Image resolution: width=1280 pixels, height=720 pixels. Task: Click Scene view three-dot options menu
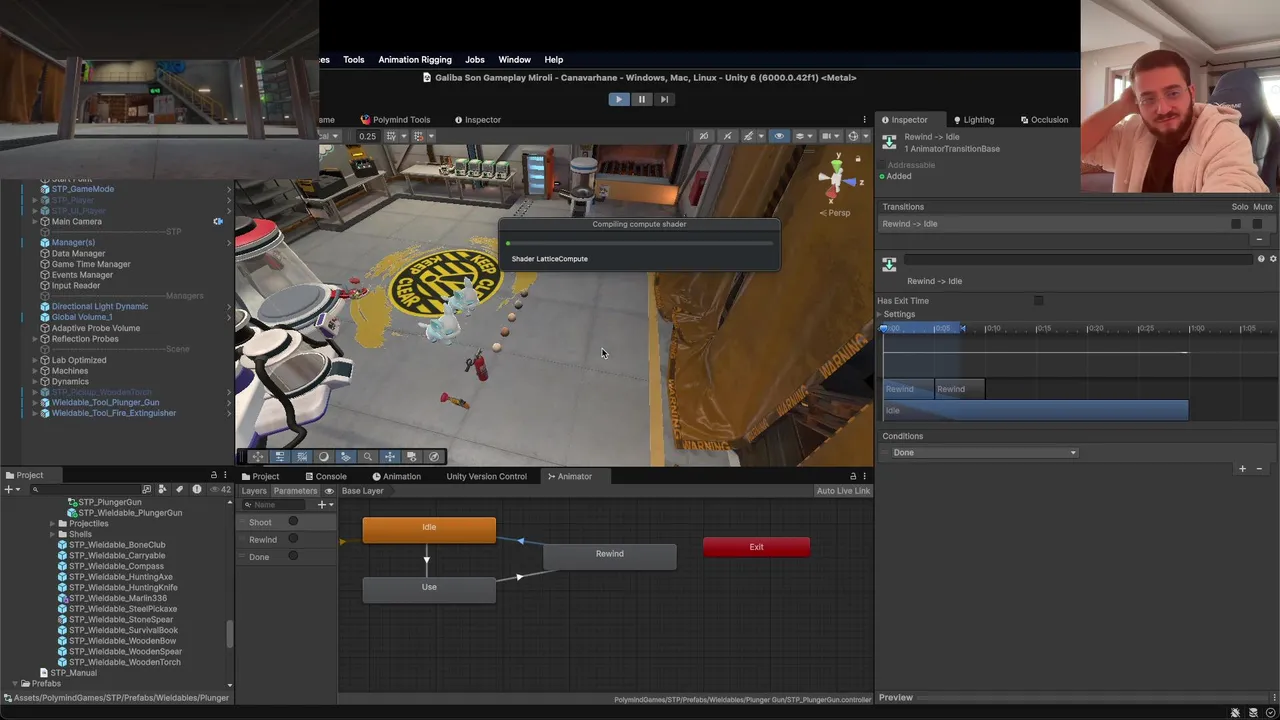tap(864, 120)
